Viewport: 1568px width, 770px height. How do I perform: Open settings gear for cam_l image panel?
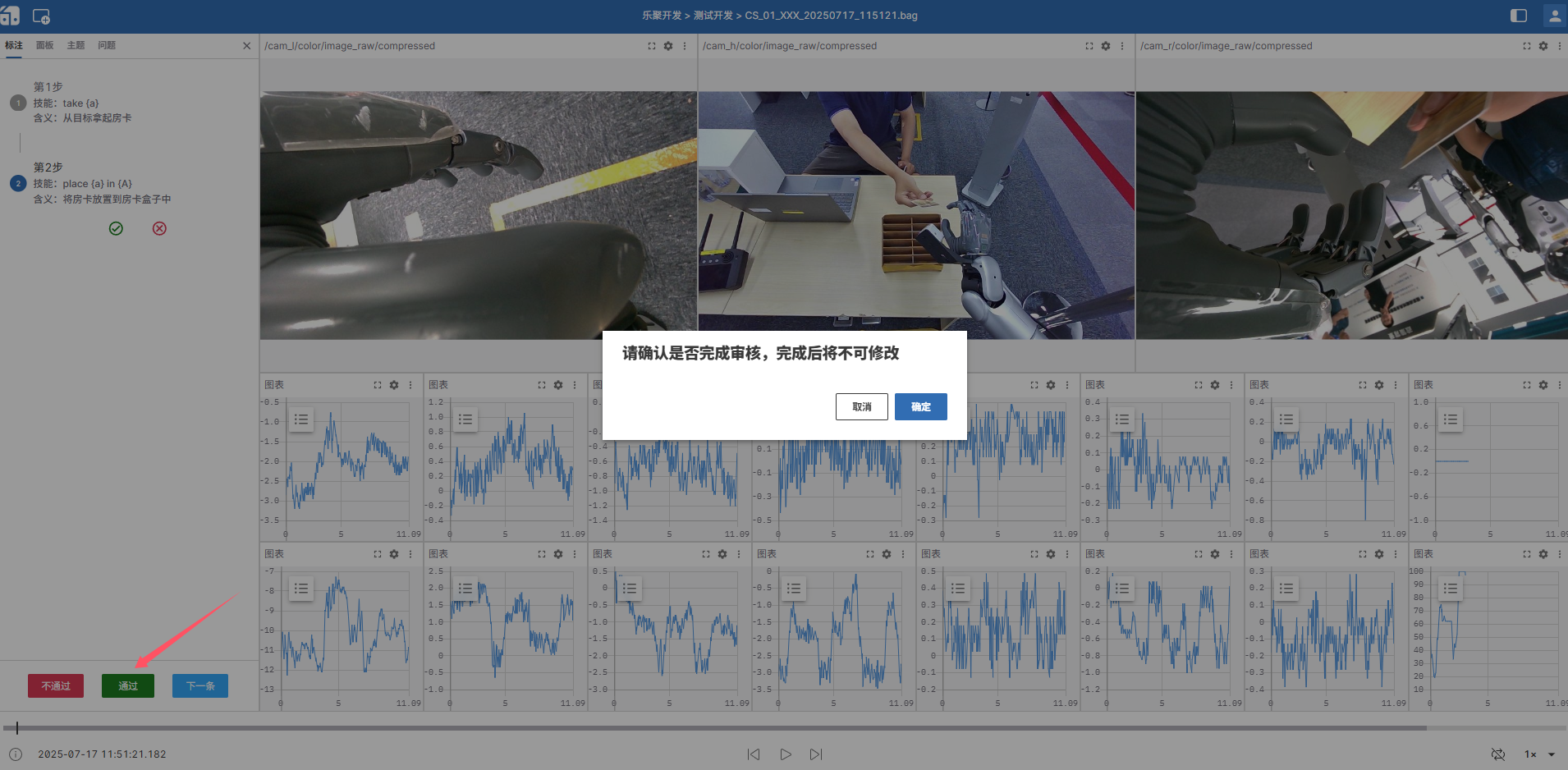pyautogui.click(x=668, y=46)
